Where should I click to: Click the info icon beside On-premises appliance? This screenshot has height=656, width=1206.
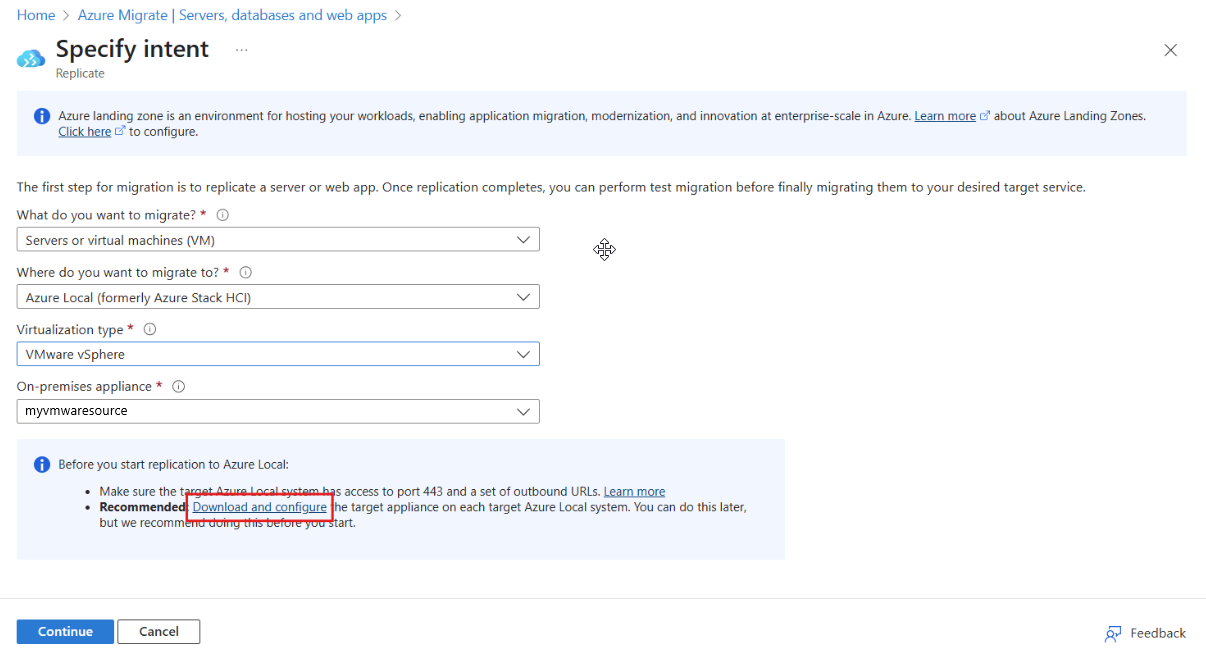click(178, 386)
